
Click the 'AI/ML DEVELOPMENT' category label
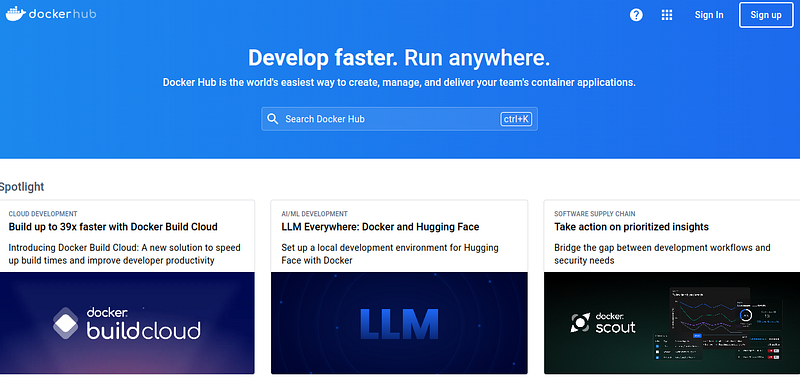[x=314, y=214]
